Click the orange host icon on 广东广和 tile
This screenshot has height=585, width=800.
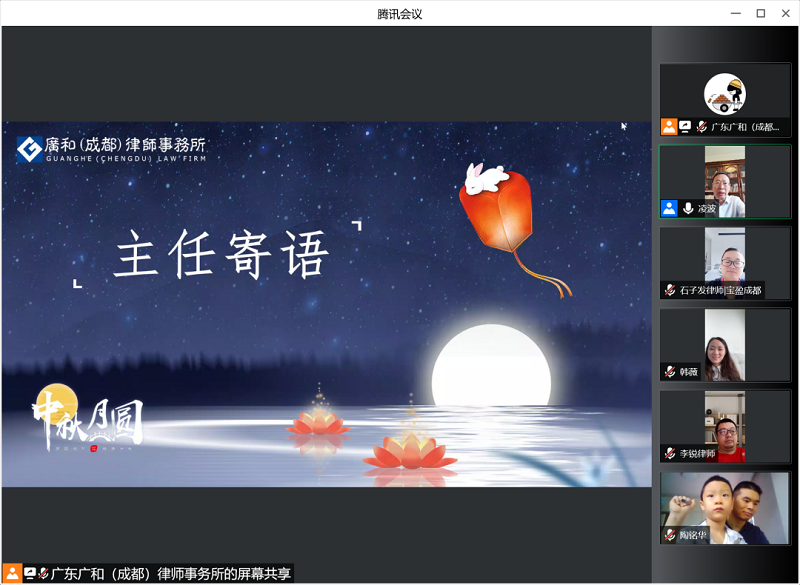click(669, 126)
